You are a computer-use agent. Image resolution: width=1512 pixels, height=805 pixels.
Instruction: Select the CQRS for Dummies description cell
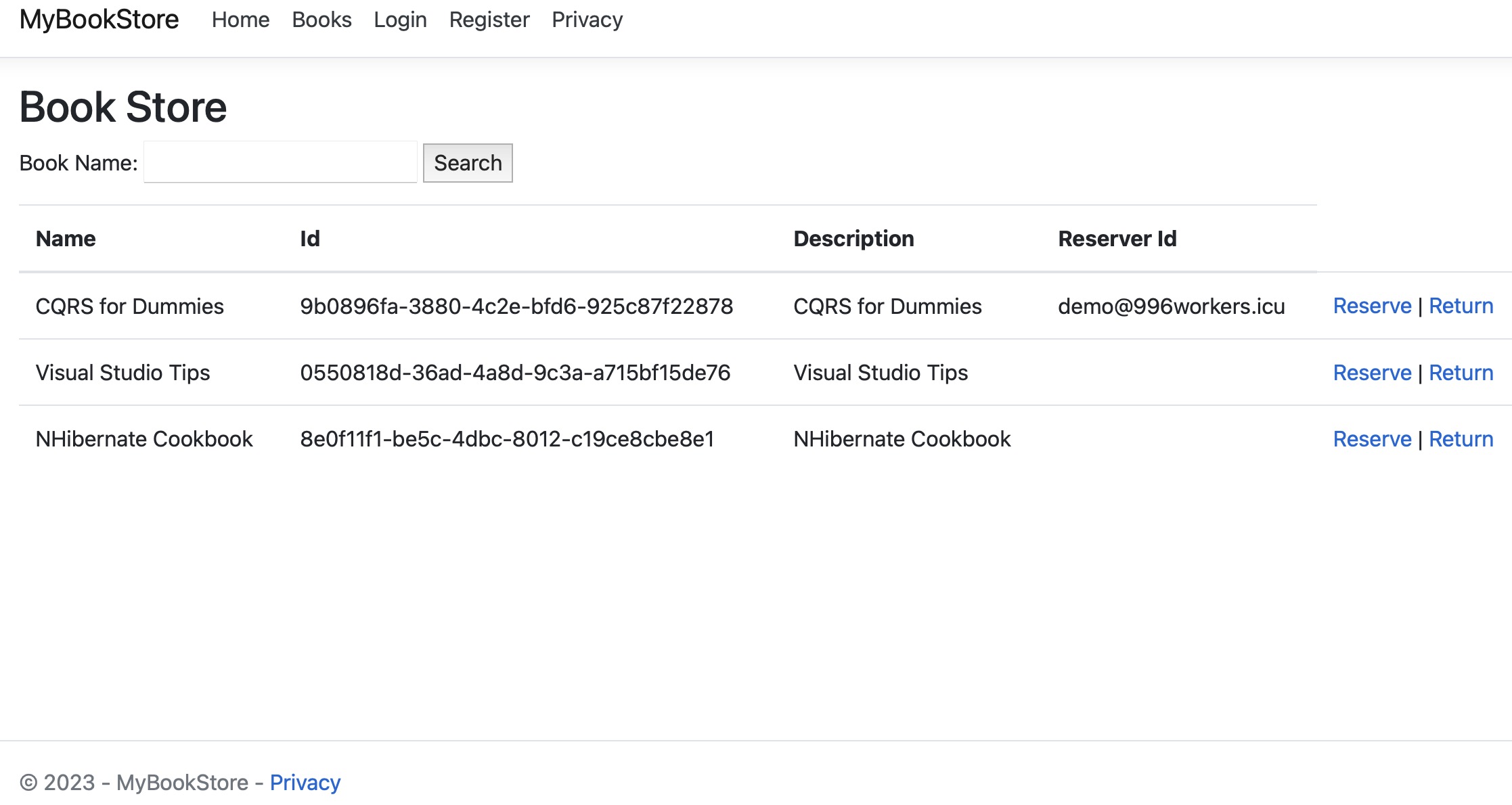pyautogui.click(x=887, y=306)
